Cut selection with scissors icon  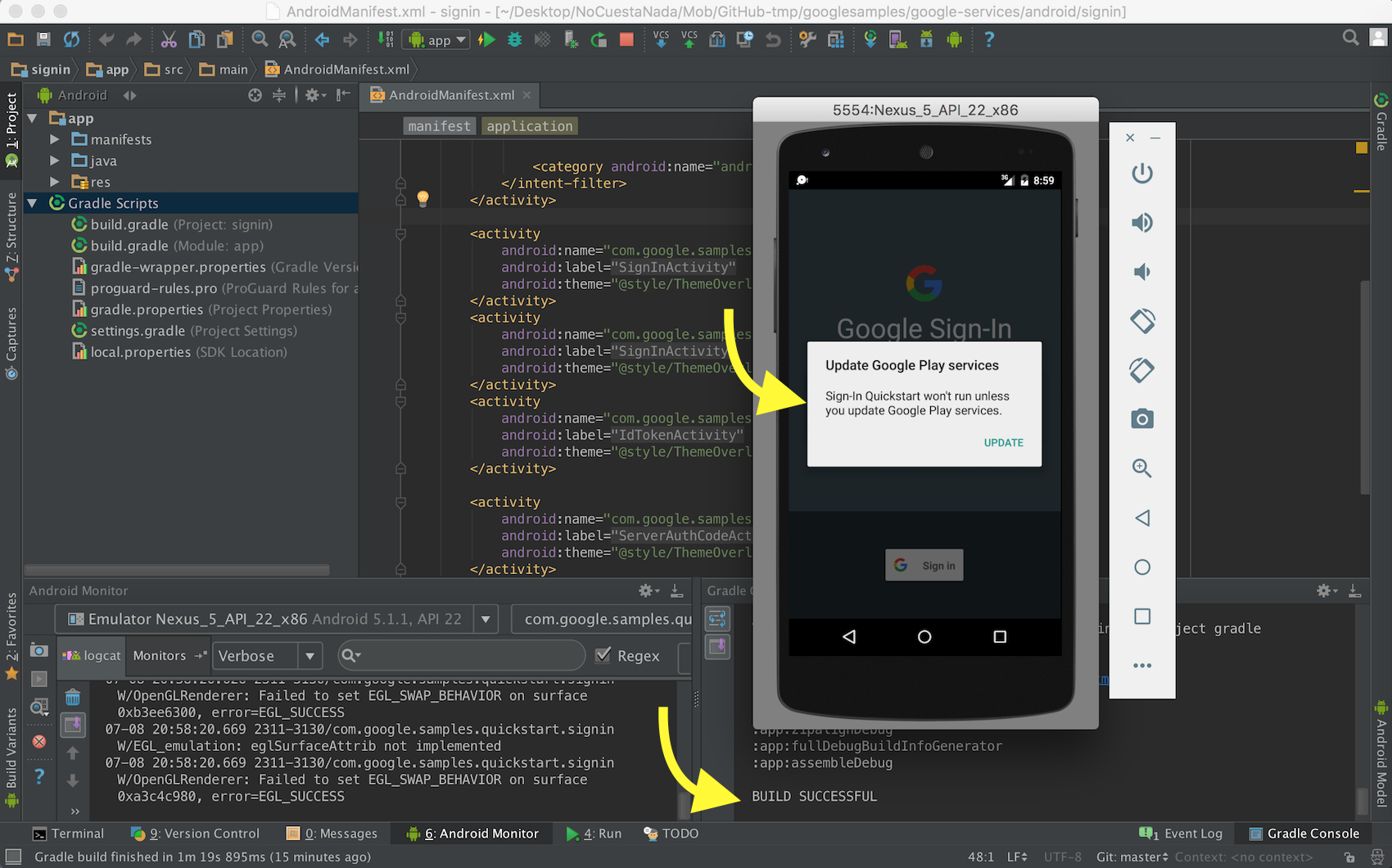[169, 39]
